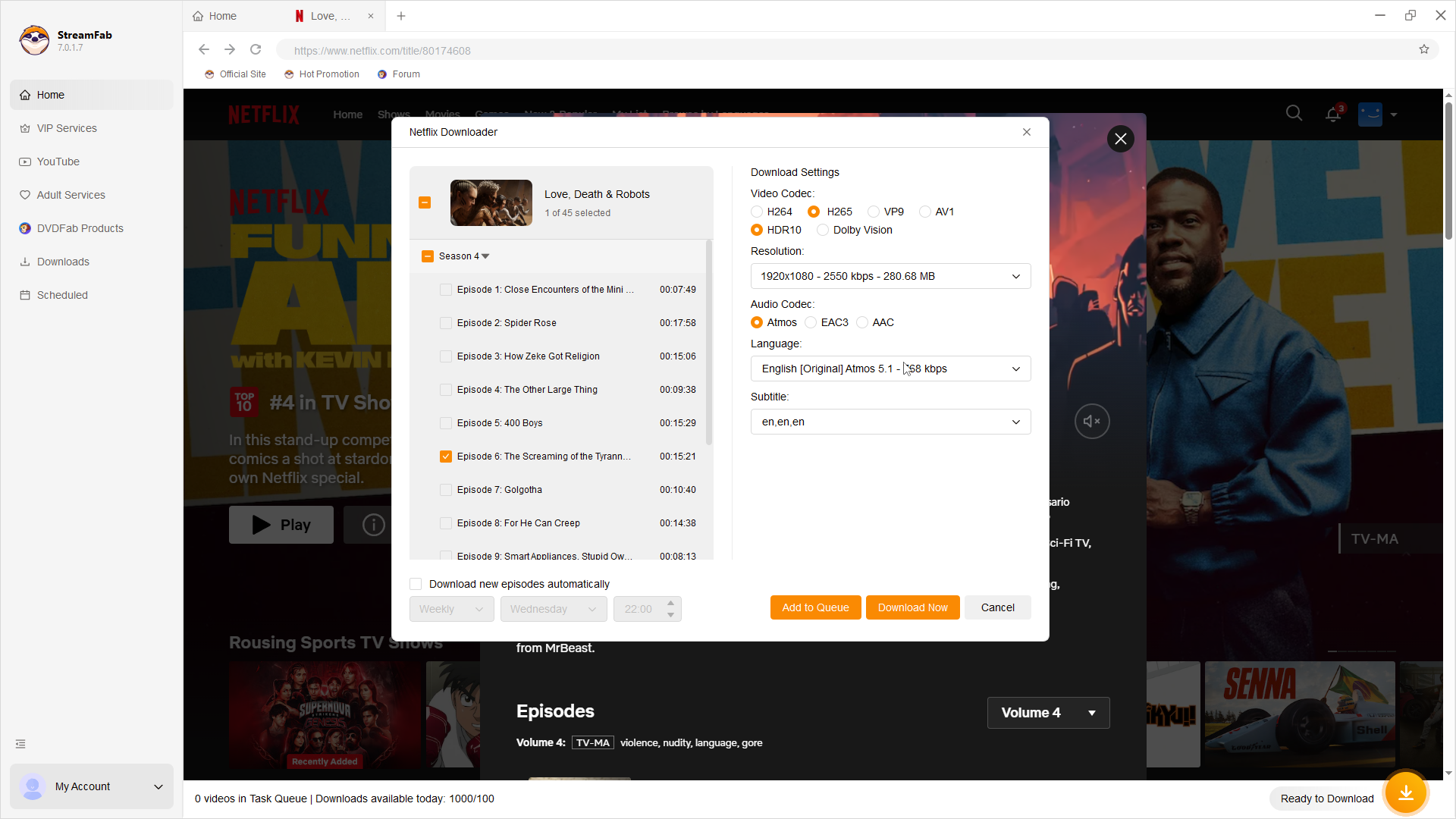This screenshot has width=1456, height=819.
Task: Close the Netflix Downloader dialog
Action: (1027, 132)
